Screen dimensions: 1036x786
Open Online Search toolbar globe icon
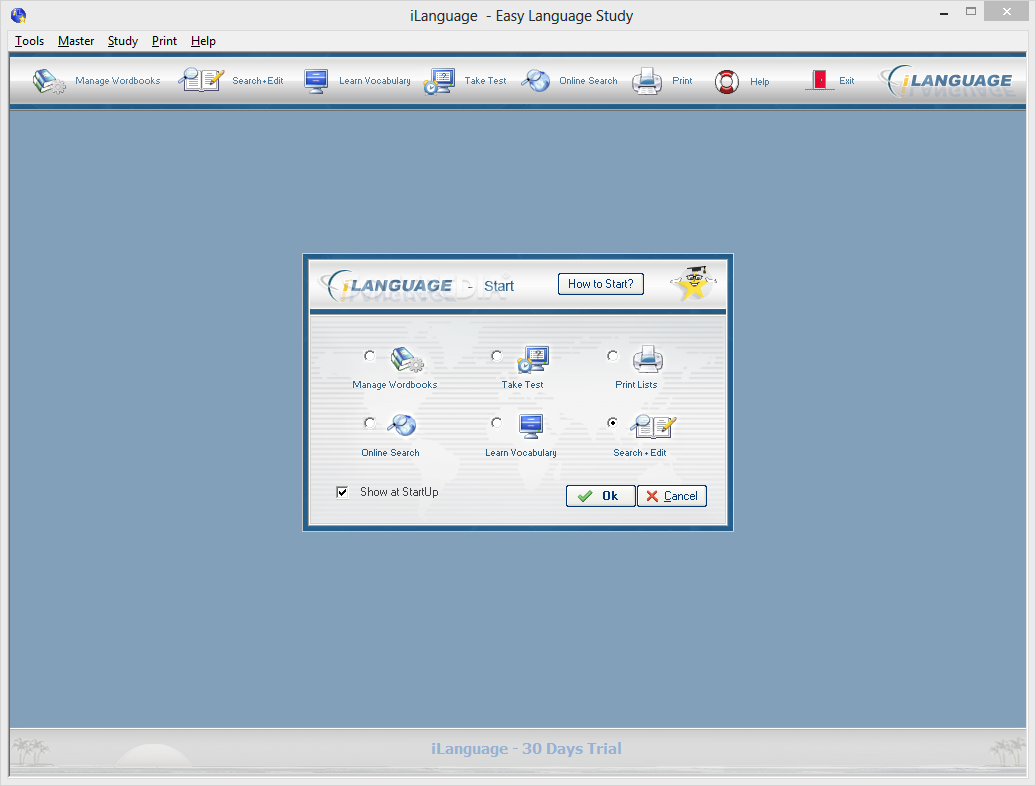(x=535, y=81)
